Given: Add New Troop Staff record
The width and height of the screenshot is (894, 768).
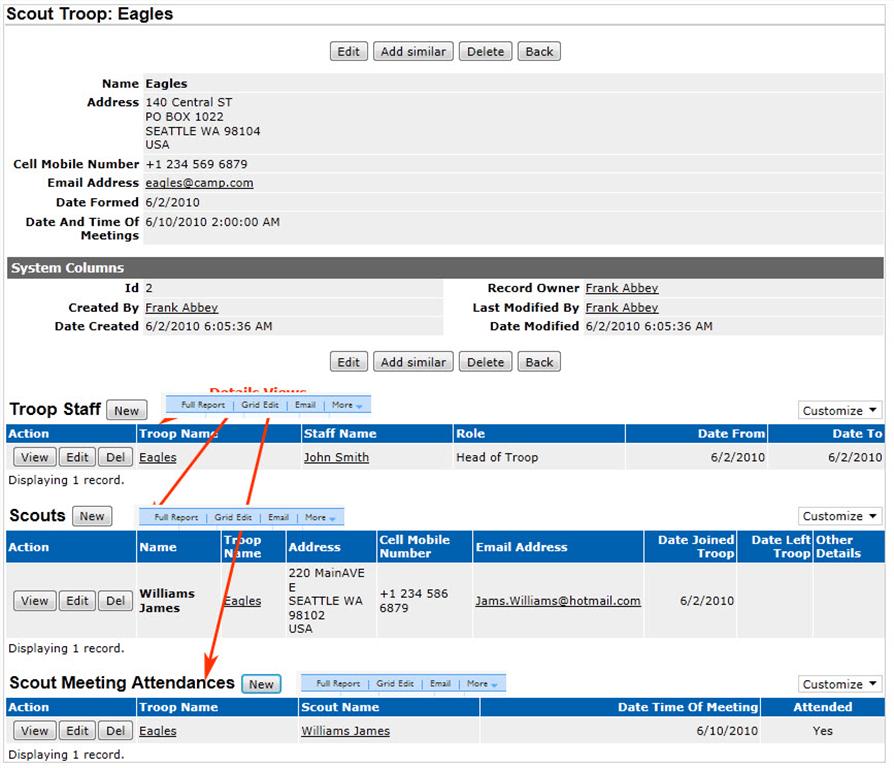Looking at the screenshot, I should (127, 410).
